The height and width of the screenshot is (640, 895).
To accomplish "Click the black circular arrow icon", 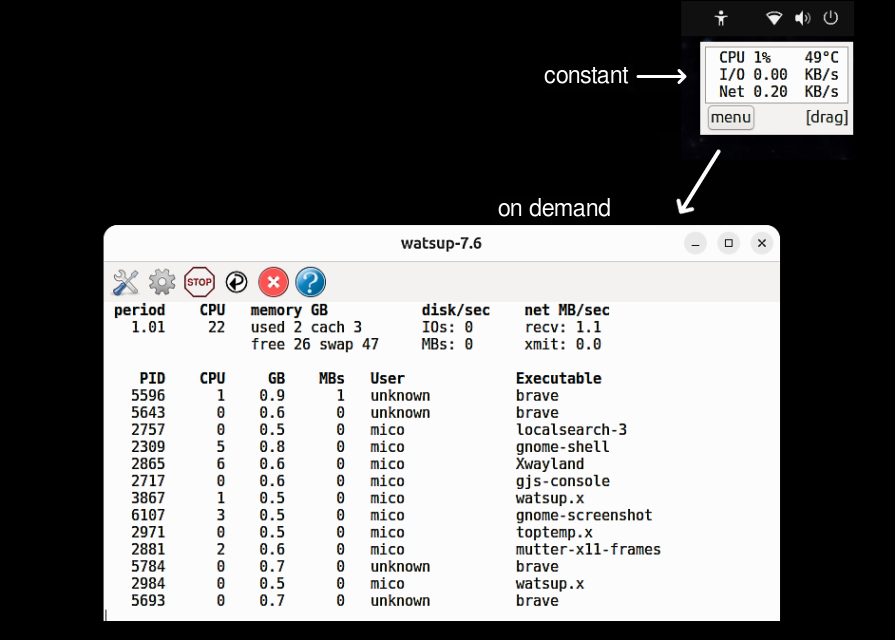I will 236,282.
